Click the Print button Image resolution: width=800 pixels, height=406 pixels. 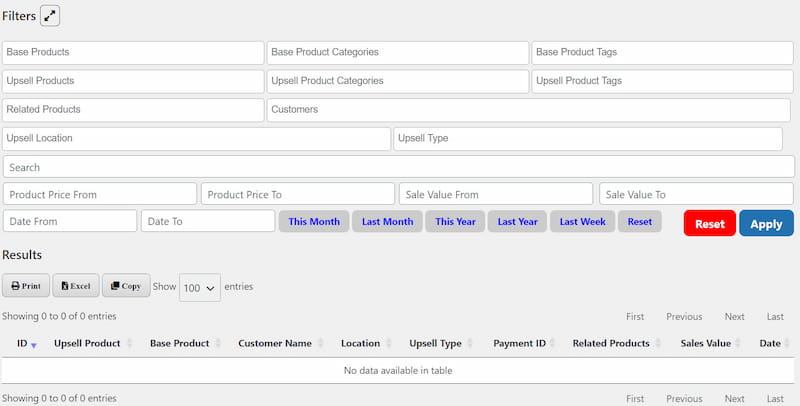pyautogui.click(x=26, y=286)
